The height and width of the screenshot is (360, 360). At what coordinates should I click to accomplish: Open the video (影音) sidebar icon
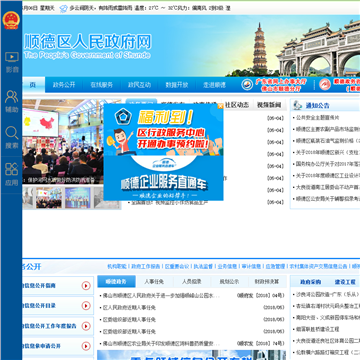[12, 57]
